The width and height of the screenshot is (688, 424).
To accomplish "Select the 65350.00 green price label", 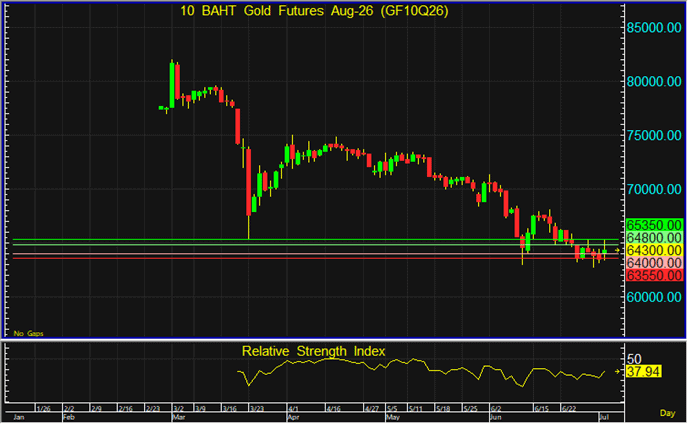I will 654,226.
